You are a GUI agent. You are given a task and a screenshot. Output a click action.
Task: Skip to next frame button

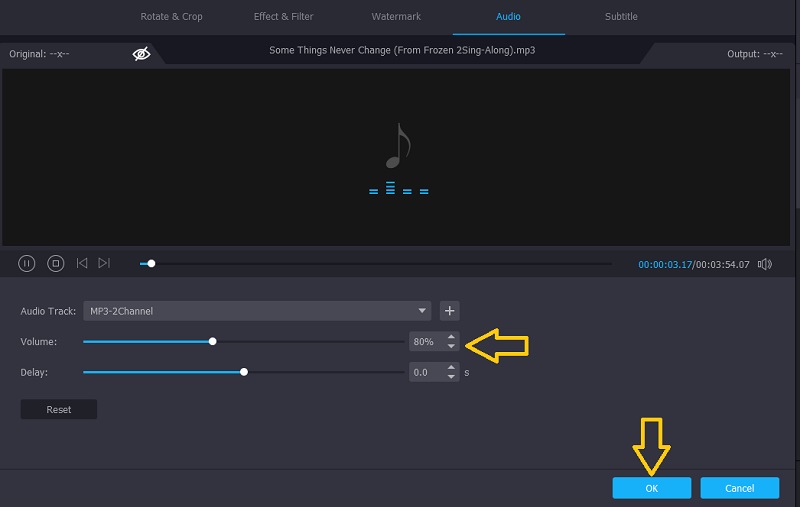coord(104,263)
